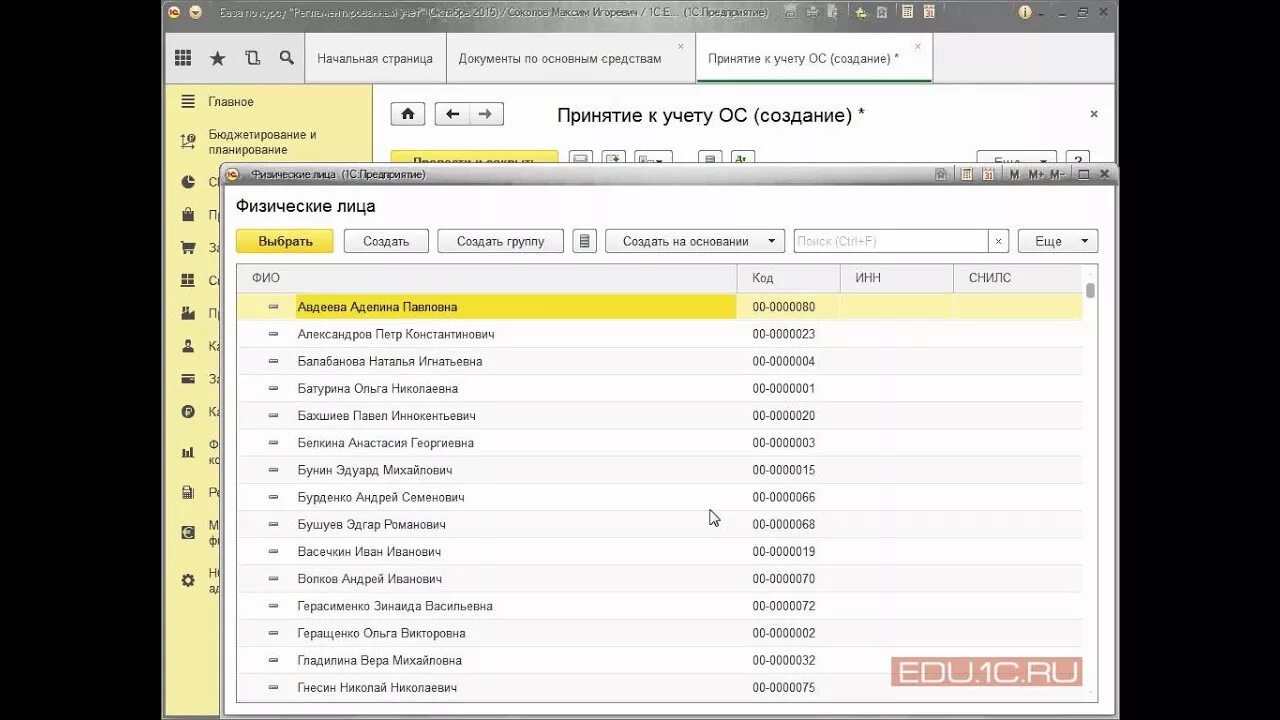The width and height of the screenshot is (1280, 720).
Task: Click the Создать button
Action: [386, 241]
